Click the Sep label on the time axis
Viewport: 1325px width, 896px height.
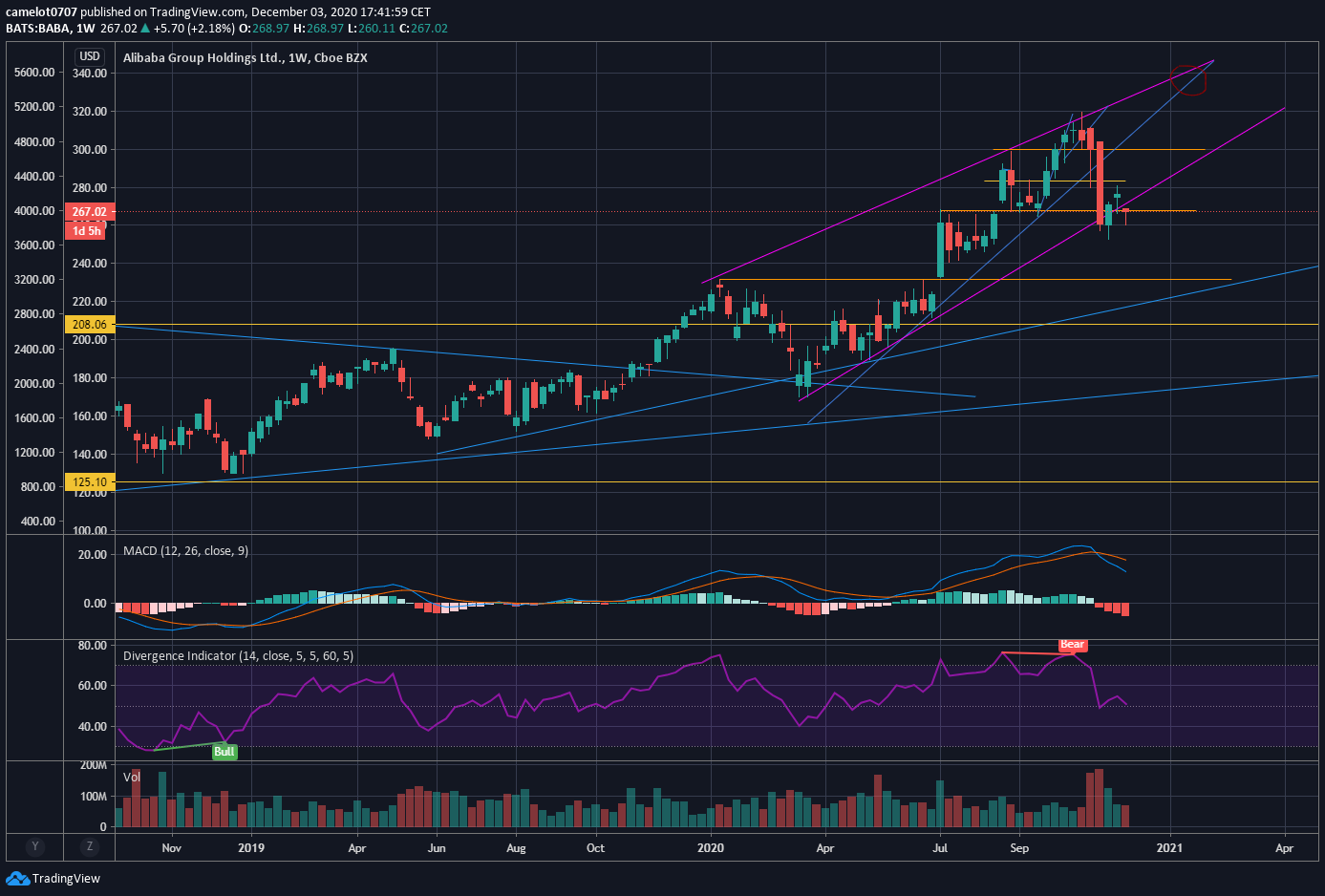click(x=1019, y=848)
